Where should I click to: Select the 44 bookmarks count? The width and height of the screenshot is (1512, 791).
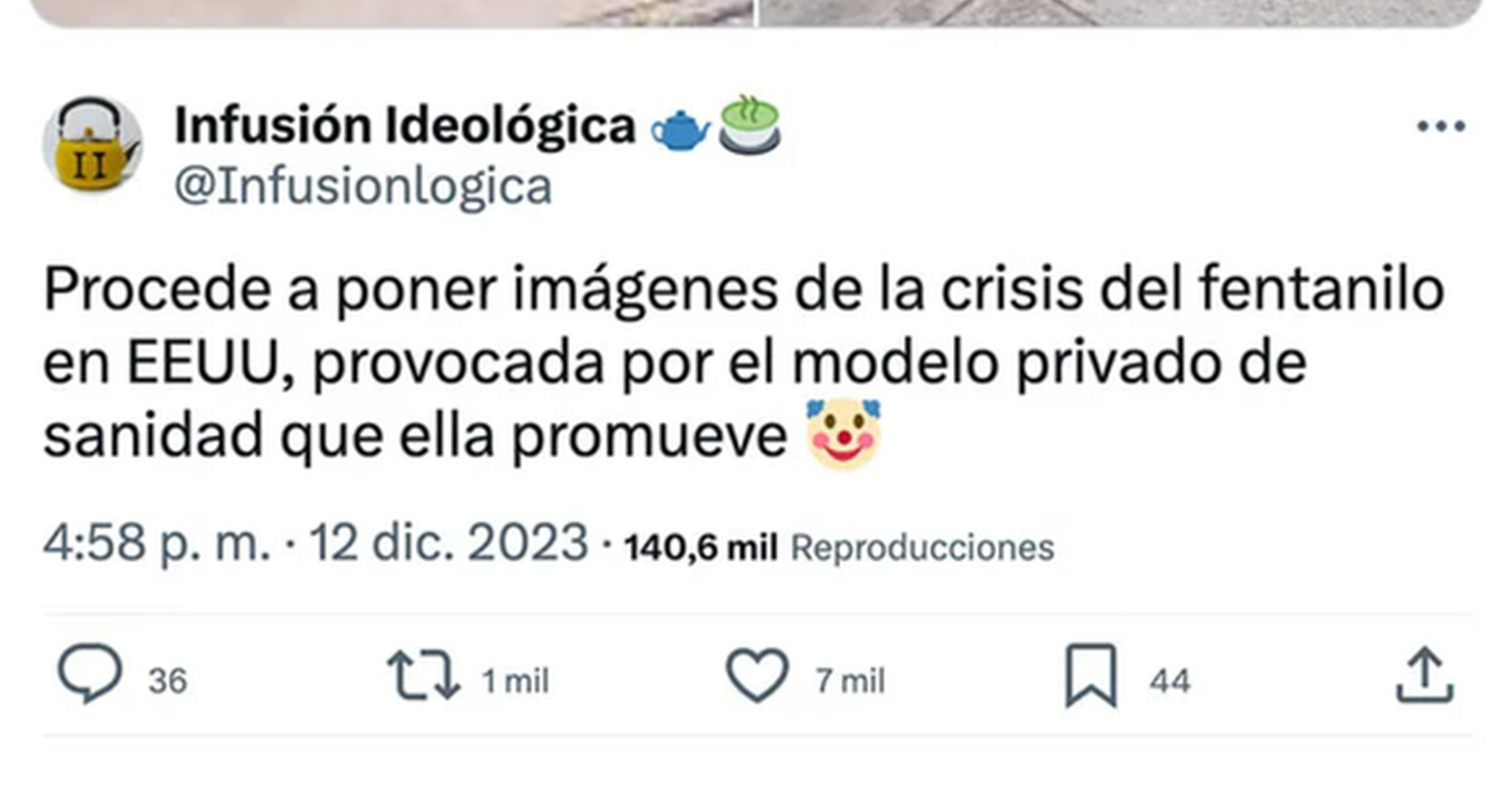tap(1170, 681)
